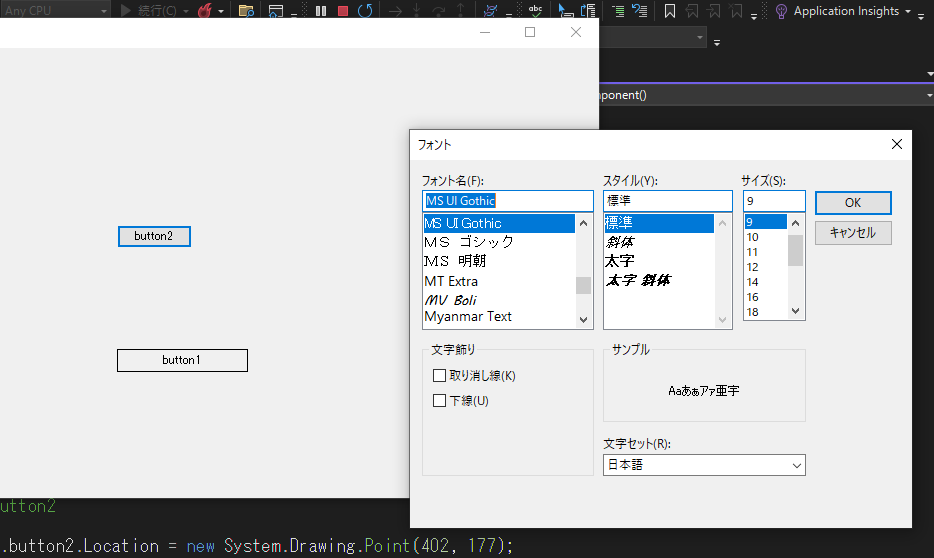Choose 太字 in the style list
The height and width of the screenshot is (558, 934).
619,261
